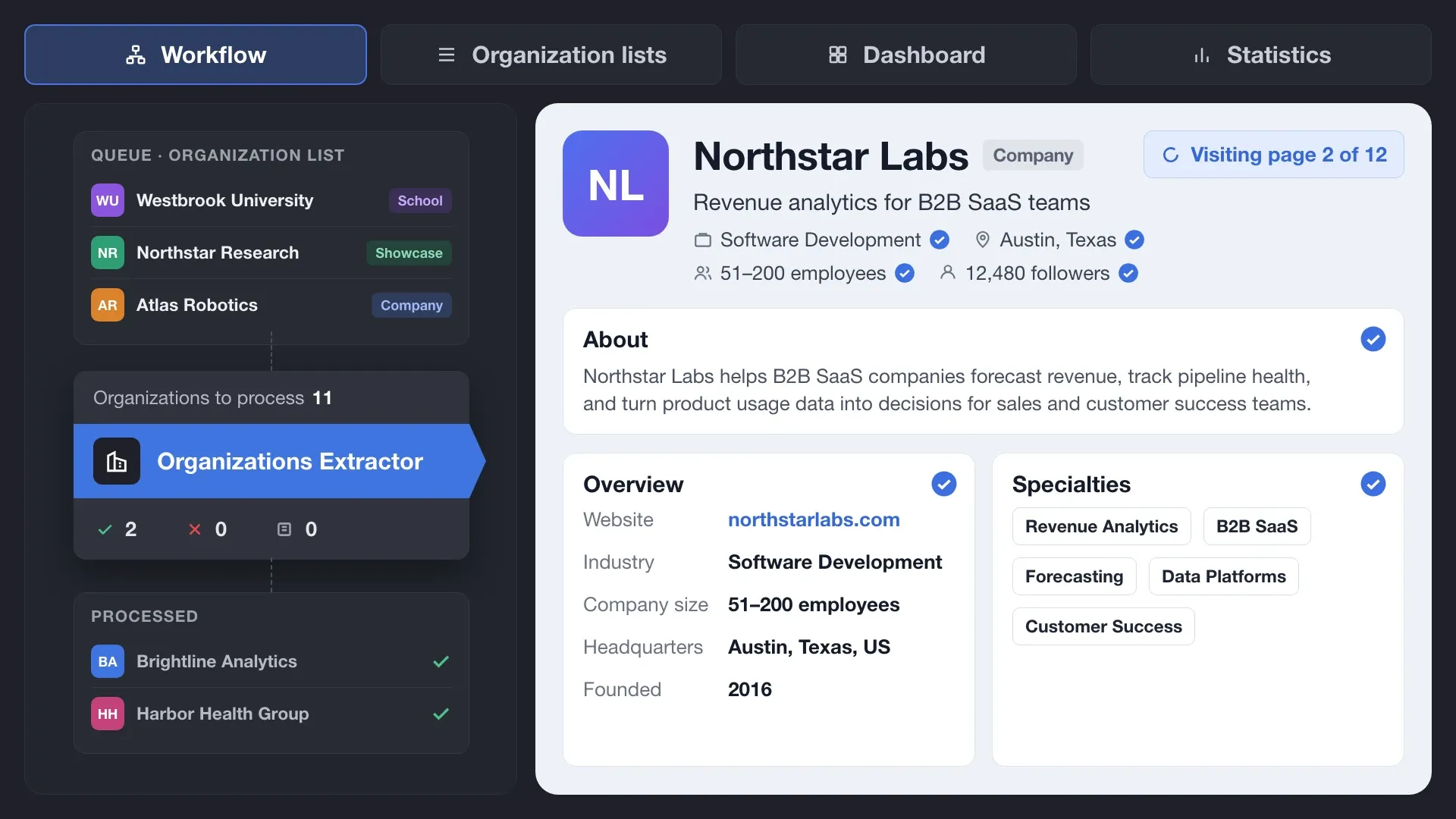Click the people icon beside 51–200 employees
Viewport: 1456px width, 819px height.
(x=703, y=273)
